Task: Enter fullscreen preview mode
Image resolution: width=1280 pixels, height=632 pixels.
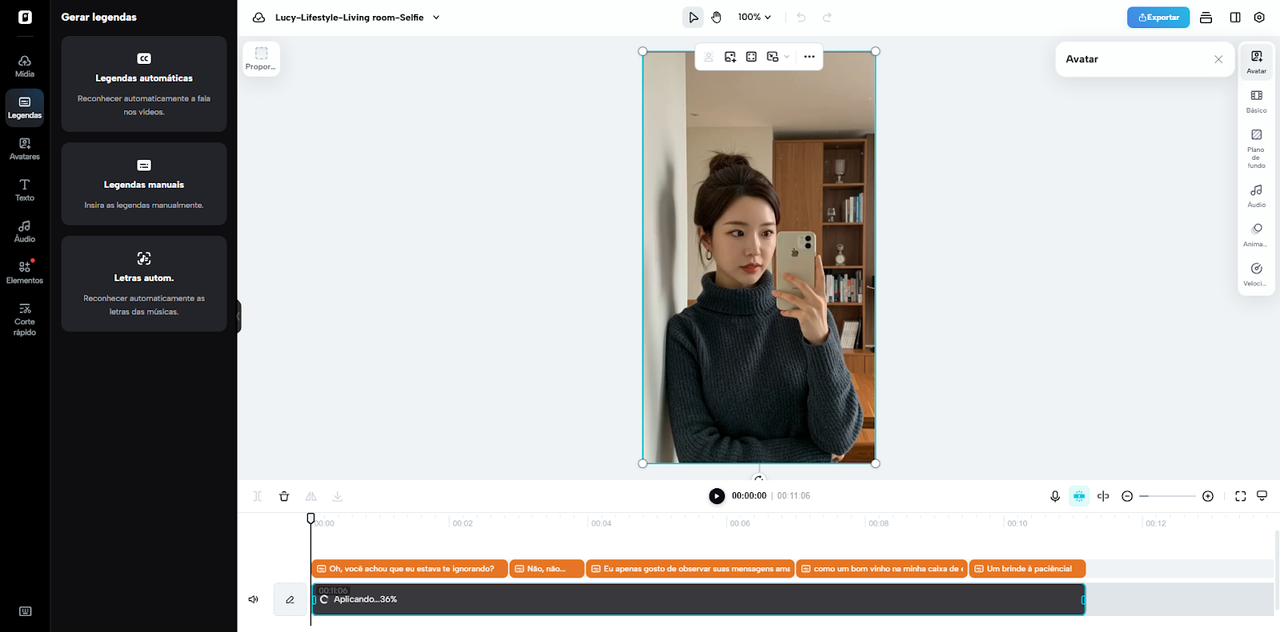Action: coord(1240,496)
